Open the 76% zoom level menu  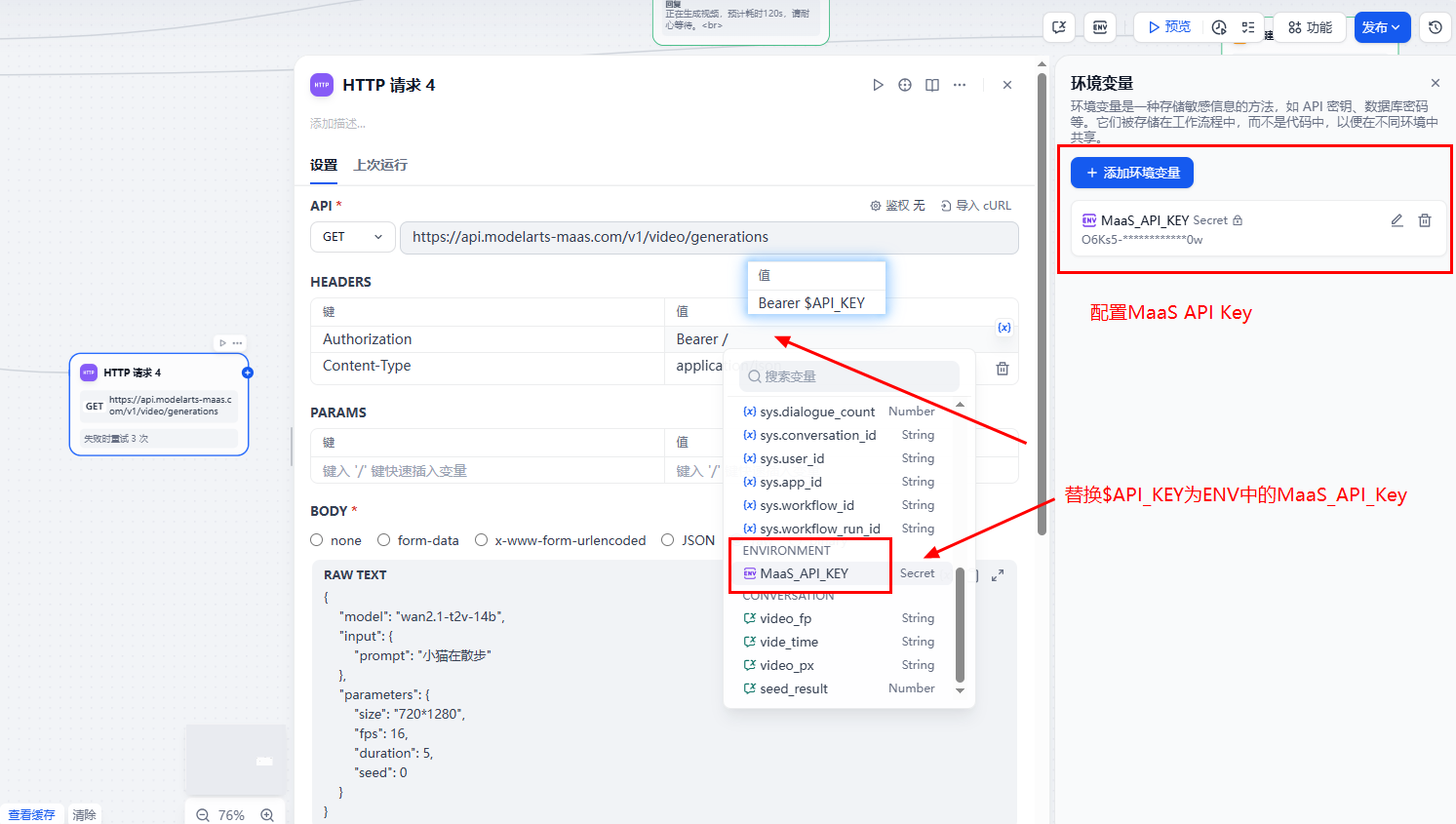(x=231, y=815)
